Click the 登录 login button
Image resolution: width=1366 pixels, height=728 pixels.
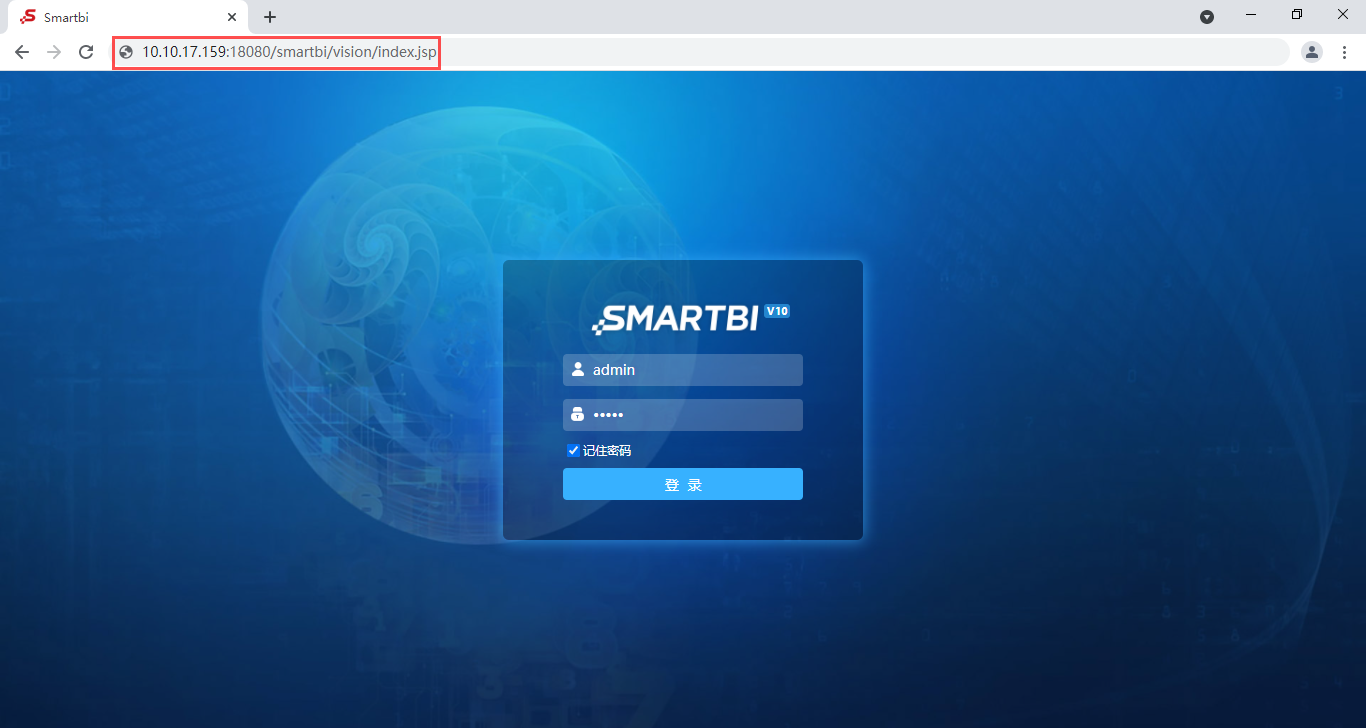683,484
